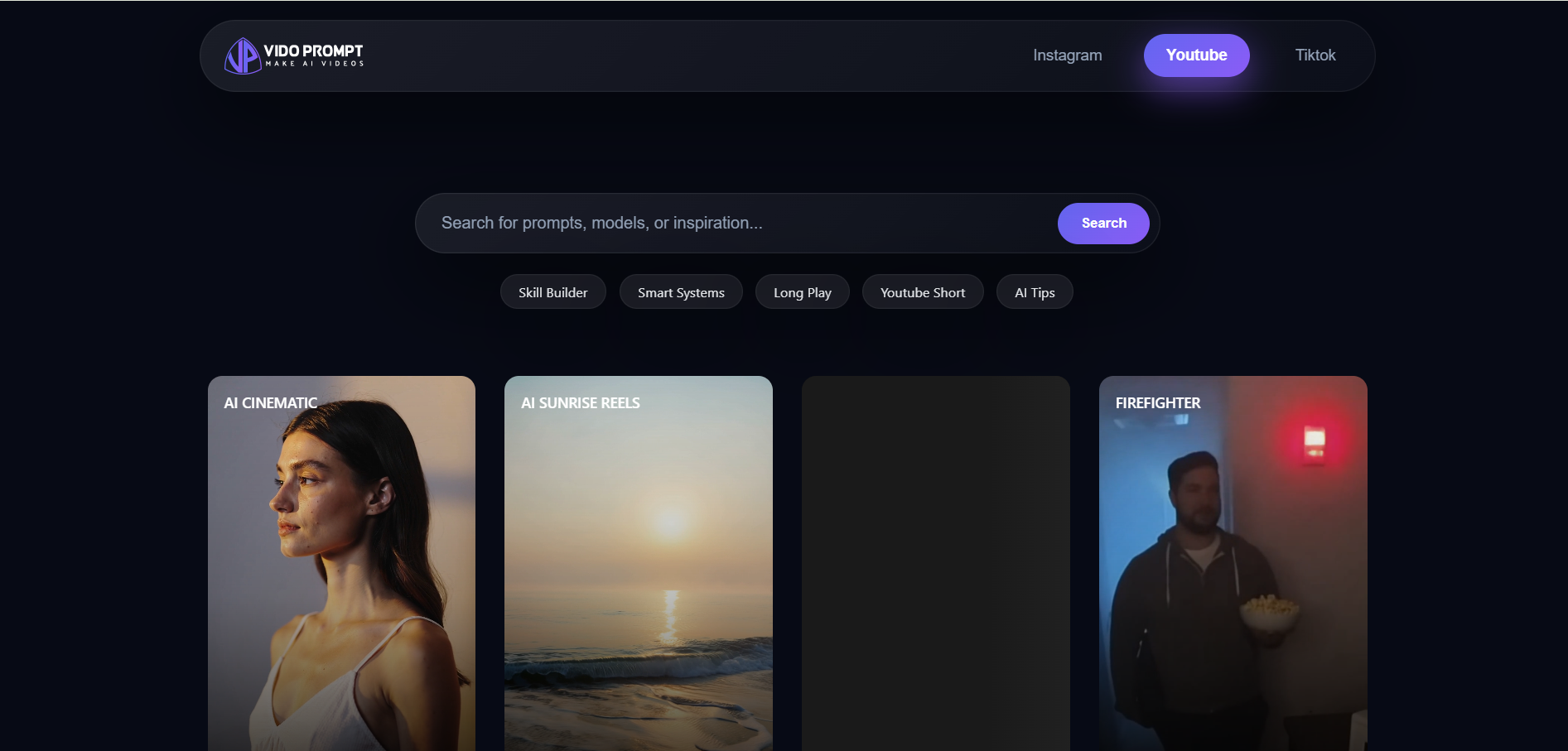Select the Smart Systems filter chip
1568x751 pixels.
coord(680,291)
